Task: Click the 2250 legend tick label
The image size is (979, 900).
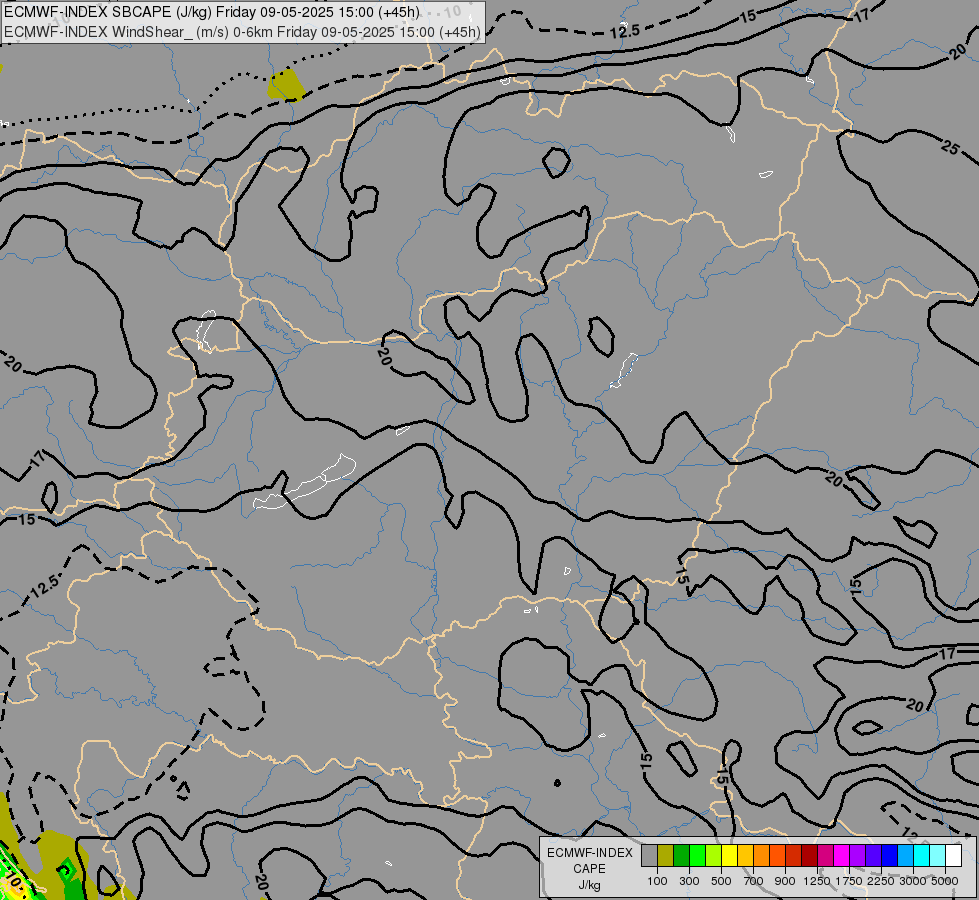Action: pos(881,881)
